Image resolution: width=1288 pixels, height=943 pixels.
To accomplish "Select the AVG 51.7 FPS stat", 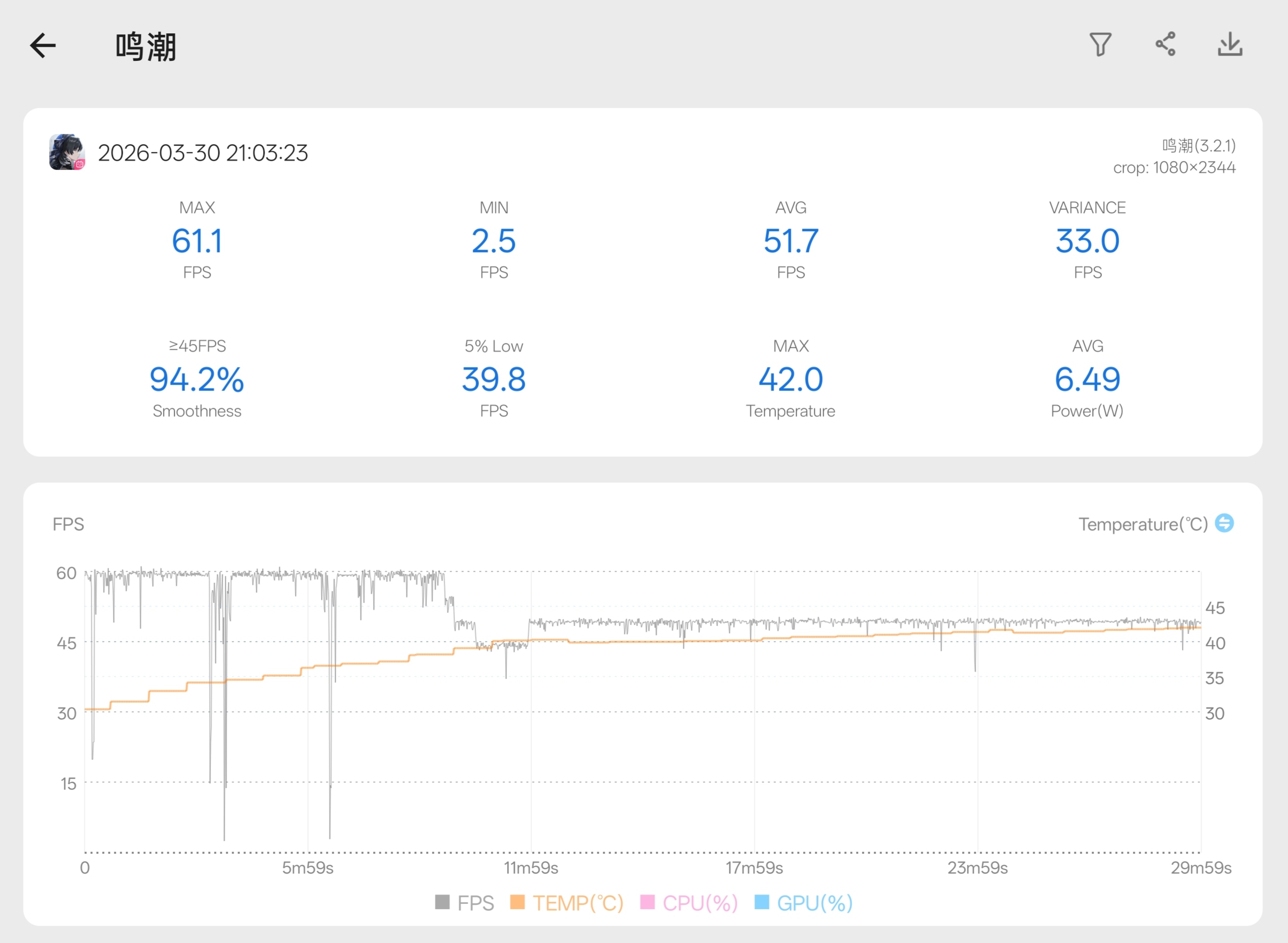I will pyautogui.click(x=791, y=240).
